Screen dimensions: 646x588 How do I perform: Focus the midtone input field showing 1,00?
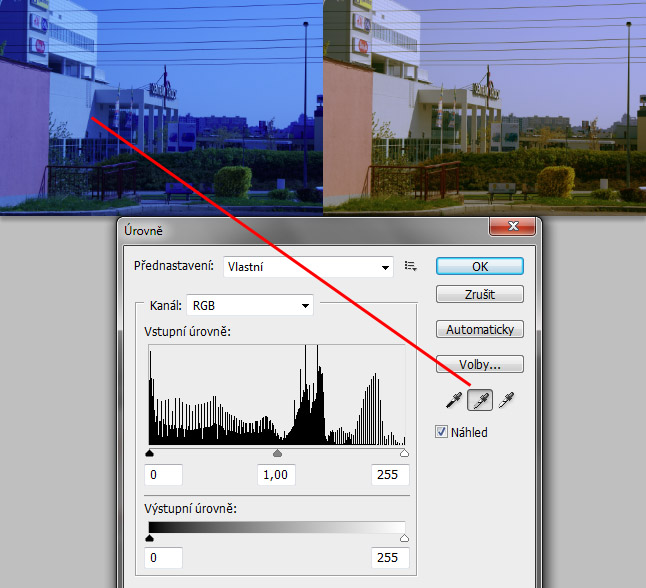[276, 475]
